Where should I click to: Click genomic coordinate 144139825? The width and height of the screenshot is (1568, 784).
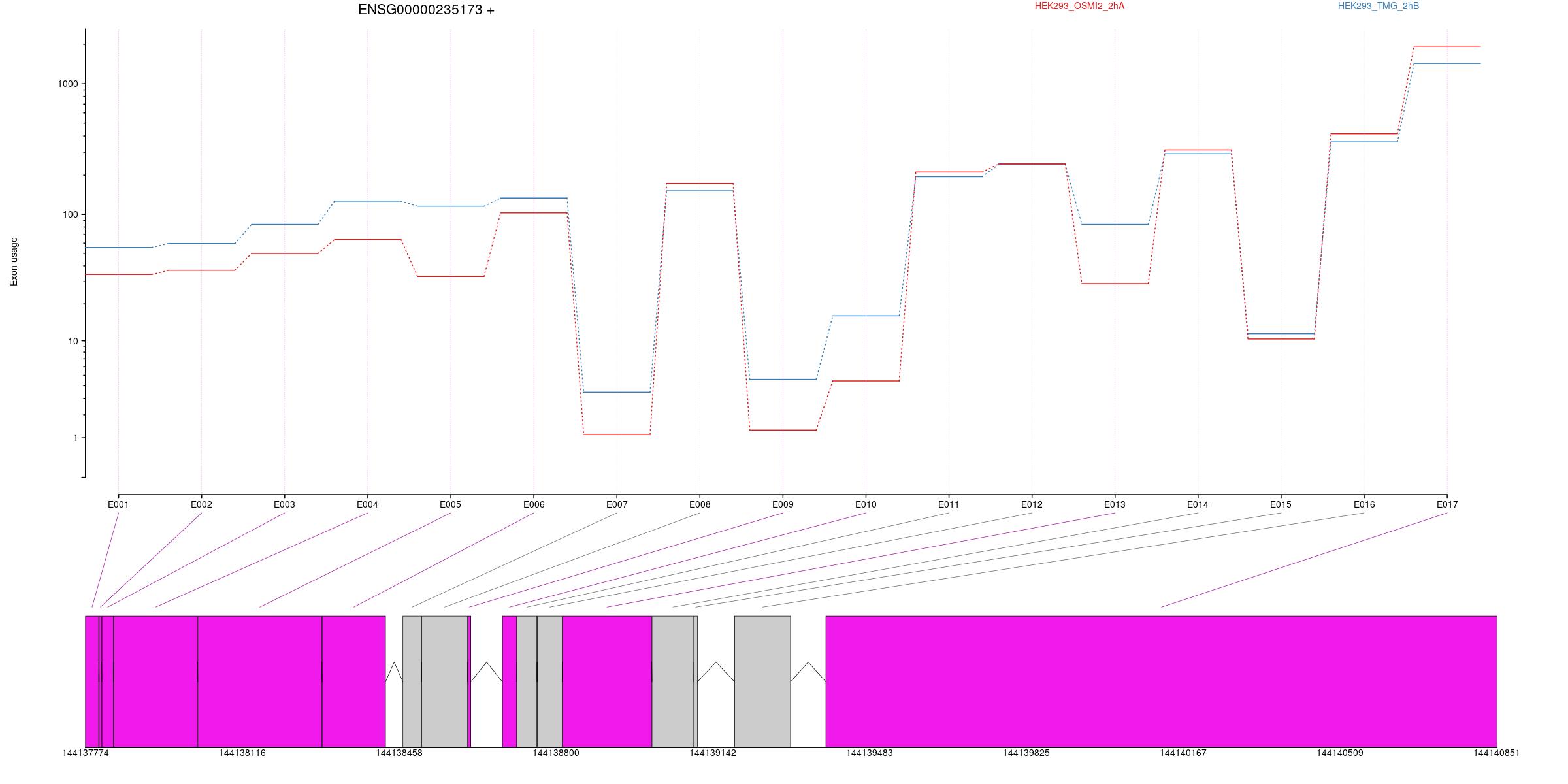[x=1026, y=753]
